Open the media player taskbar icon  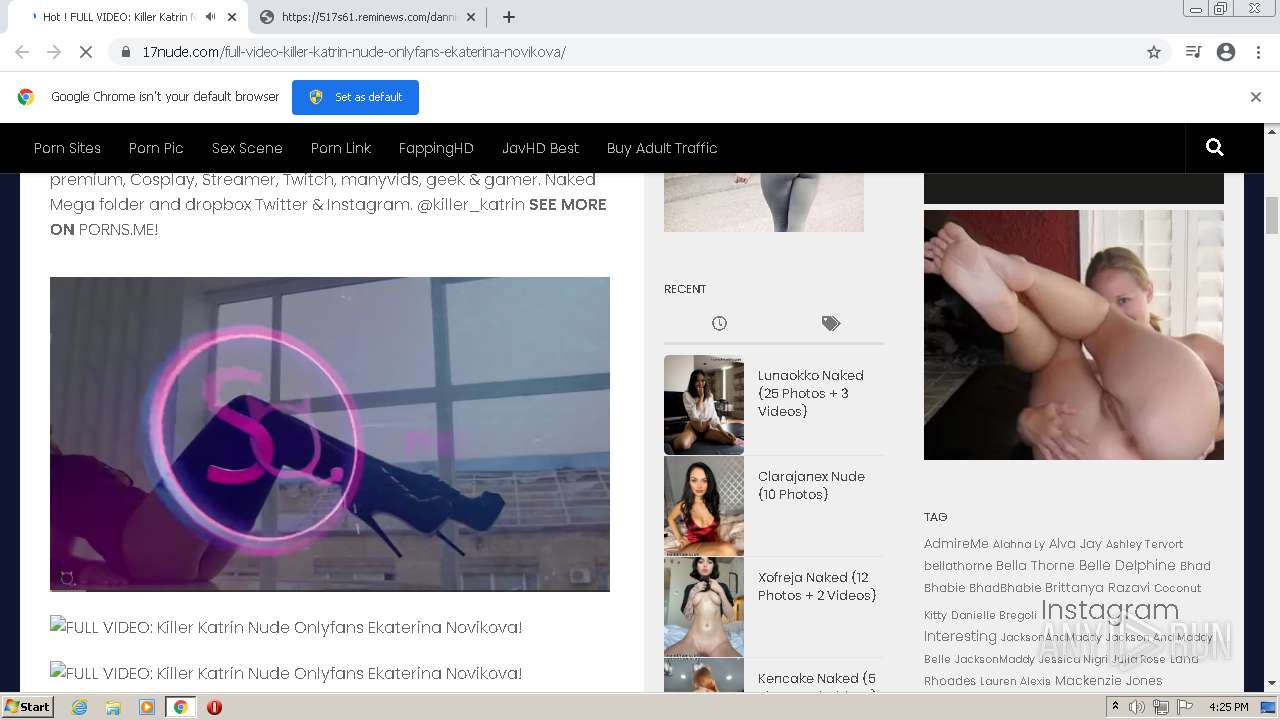pyautogui.click(x=147, y=707)
